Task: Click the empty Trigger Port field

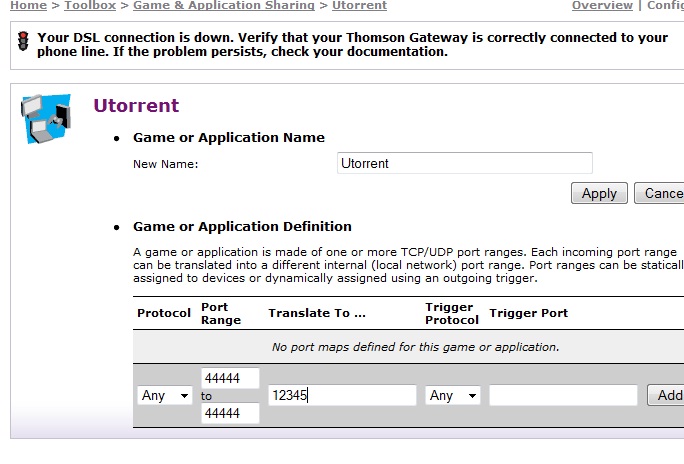Action: click(562, 396)
